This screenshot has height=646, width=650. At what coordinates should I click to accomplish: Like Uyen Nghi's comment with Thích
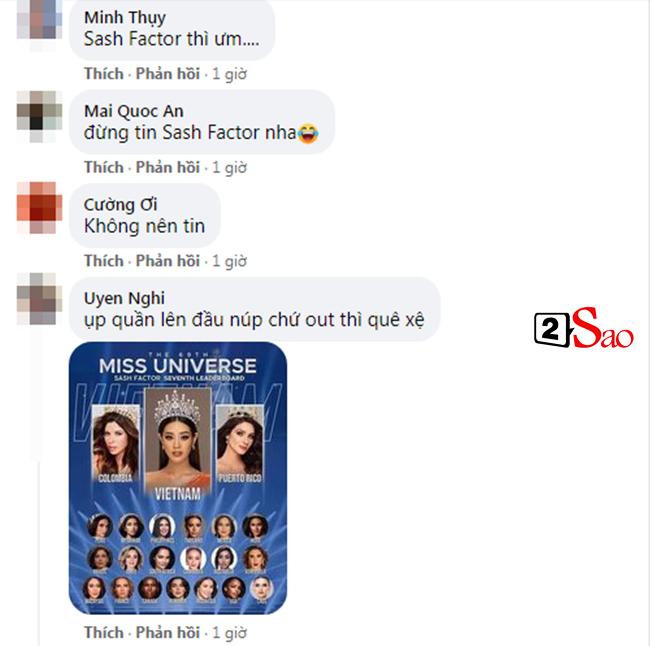104,633
